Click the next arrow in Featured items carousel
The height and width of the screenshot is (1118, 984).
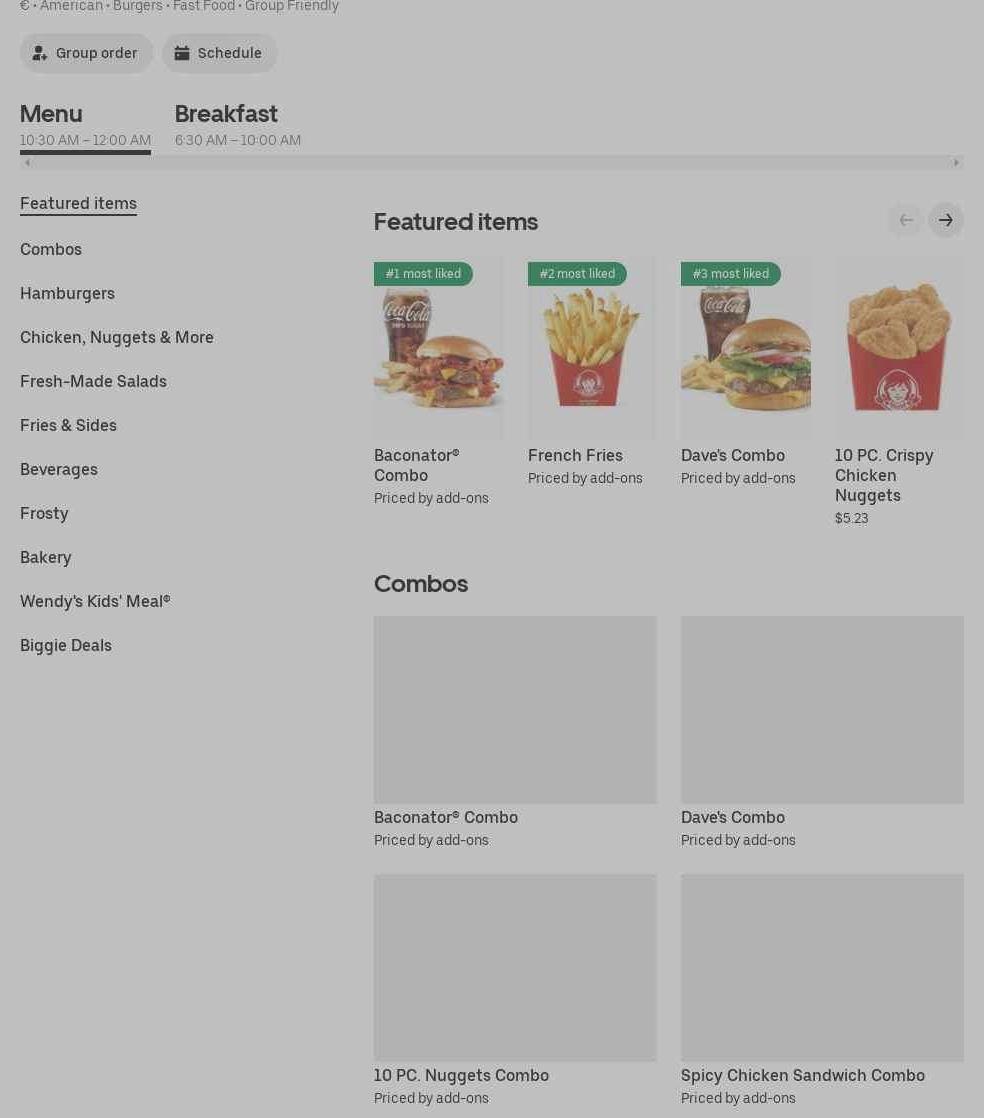coord(945,220)
